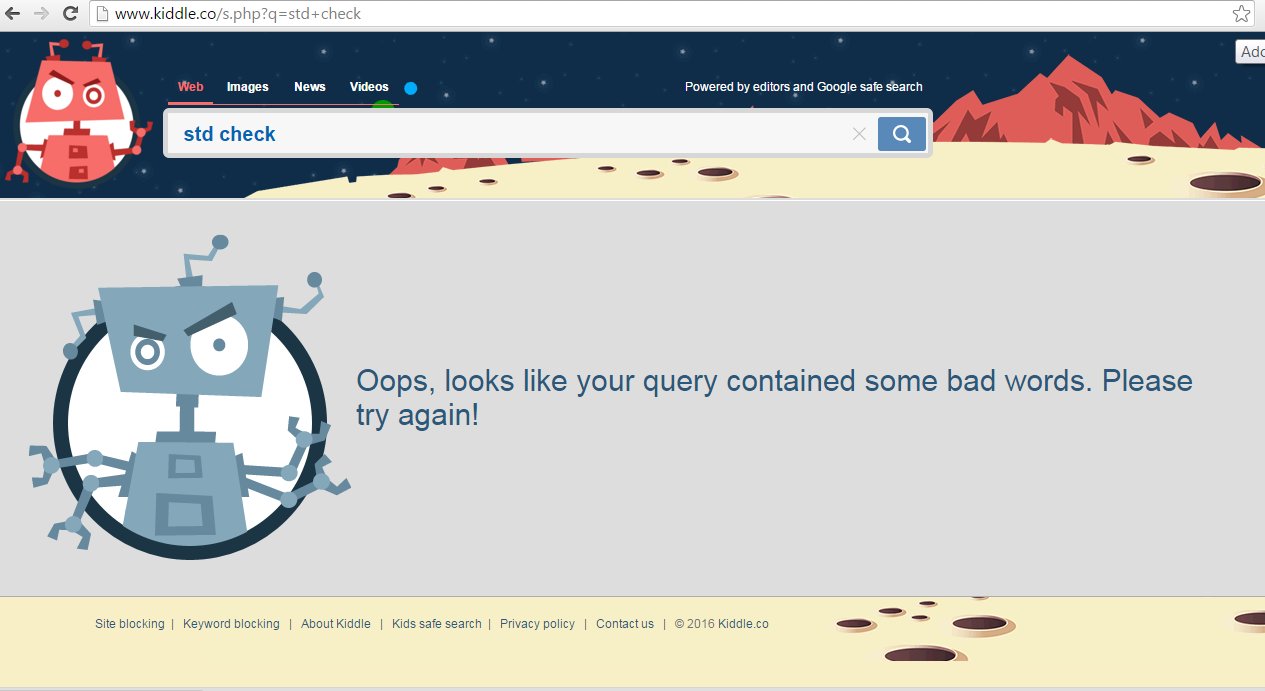Viewport: 1265px width, 691px height.
Task: Select the Web search tab
Action: [x=190, y=87]
